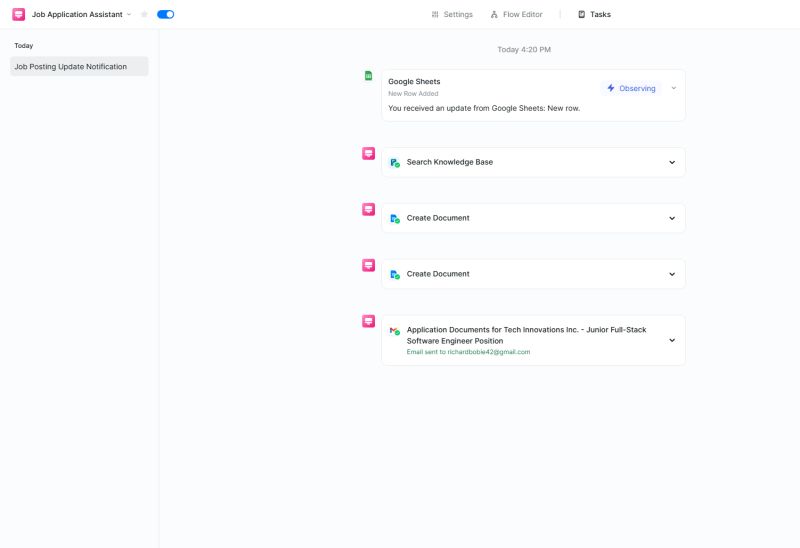Click the New Row Added subtitle

[x=413, y=93]
